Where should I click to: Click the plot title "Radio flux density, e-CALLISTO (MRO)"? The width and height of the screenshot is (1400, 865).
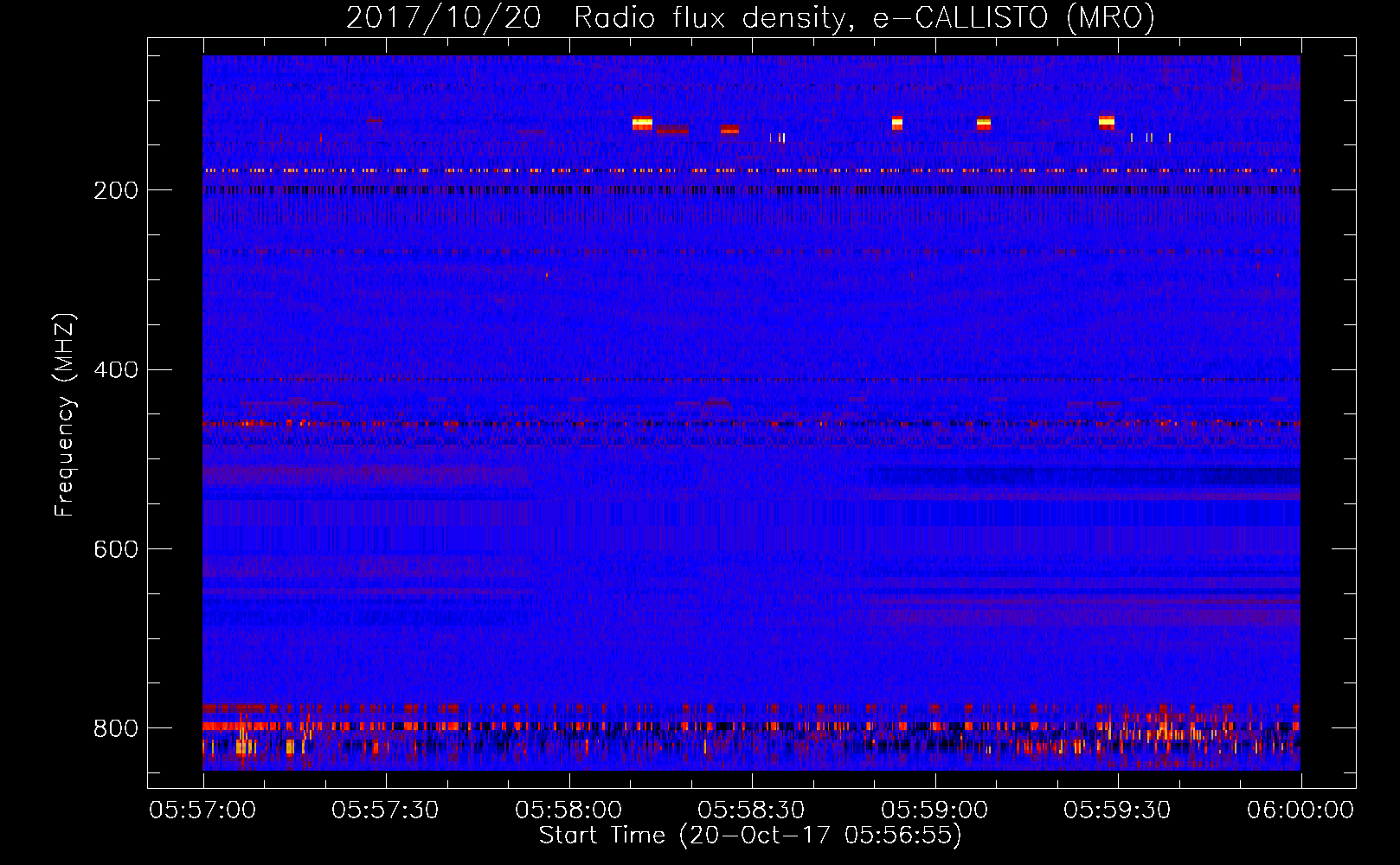pos(864,17)
